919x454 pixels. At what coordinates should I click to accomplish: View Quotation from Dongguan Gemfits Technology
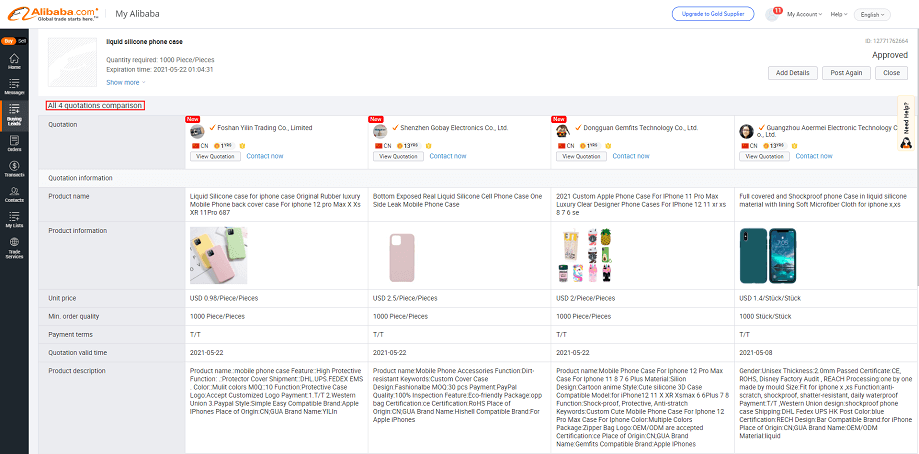[x=581, y=156]
